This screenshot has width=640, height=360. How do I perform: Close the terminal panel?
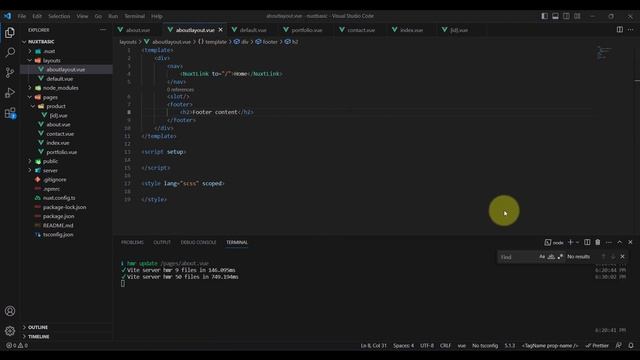pyautogui.click(x=630, y=242)
